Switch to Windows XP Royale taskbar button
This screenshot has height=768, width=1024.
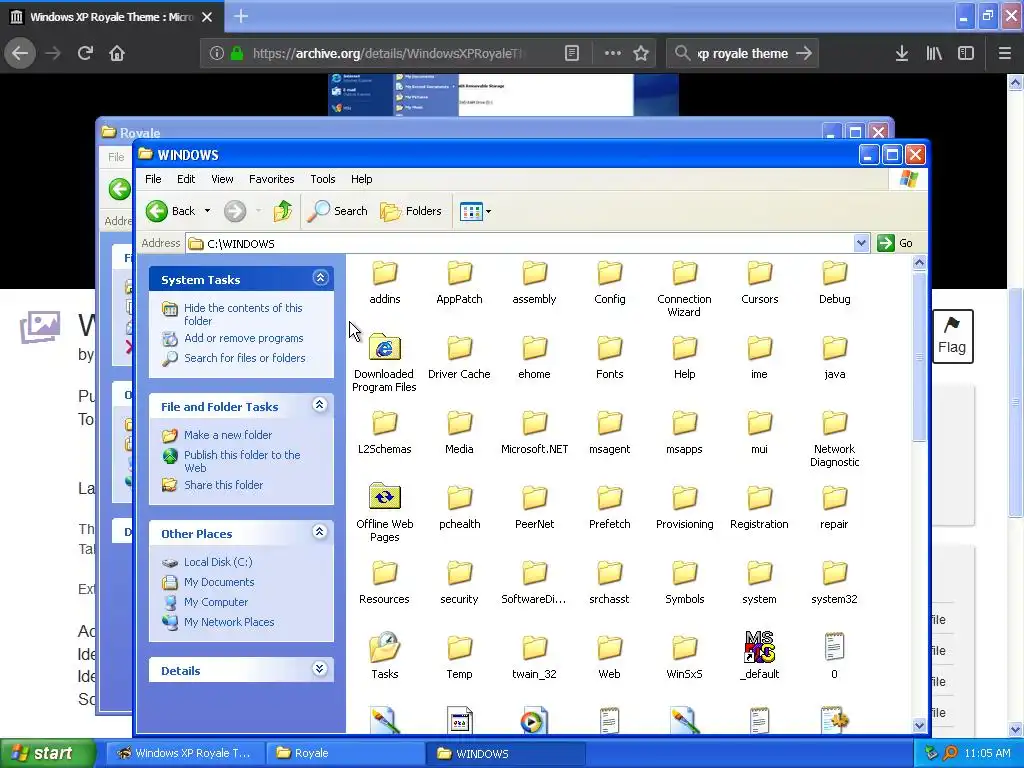click(x=185, y=754)
